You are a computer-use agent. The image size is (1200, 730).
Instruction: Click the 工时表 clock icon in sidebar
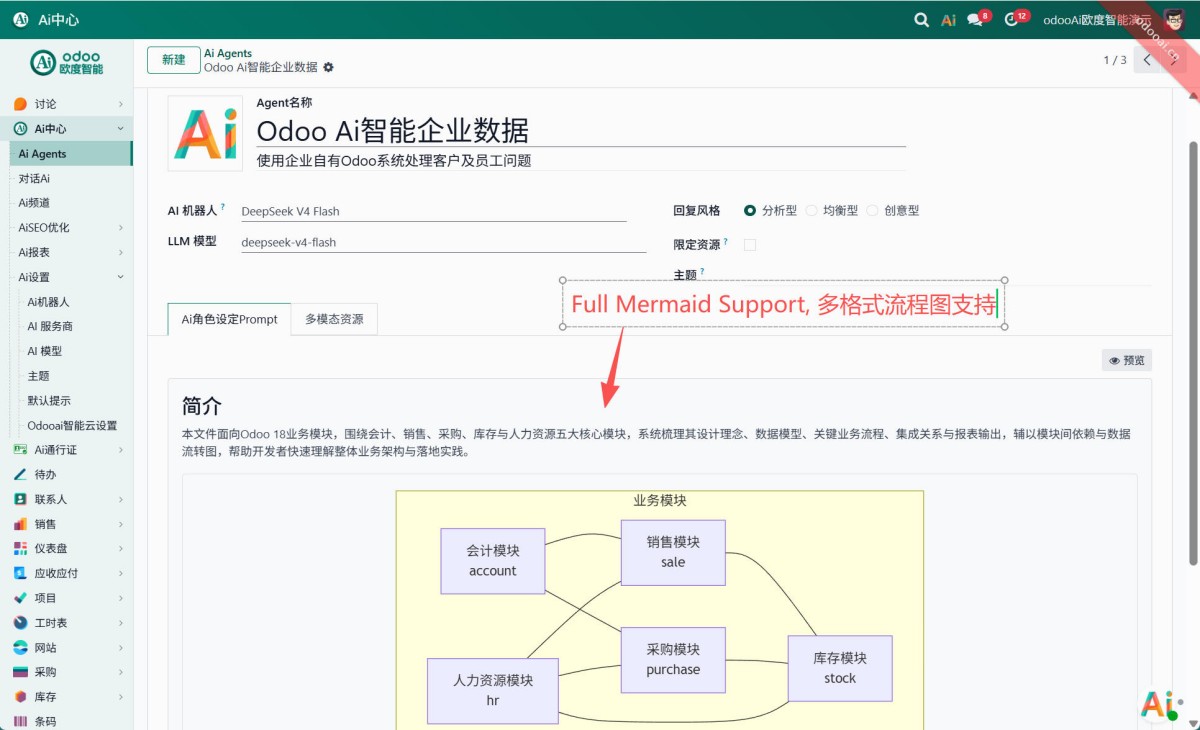pos(20,623)
